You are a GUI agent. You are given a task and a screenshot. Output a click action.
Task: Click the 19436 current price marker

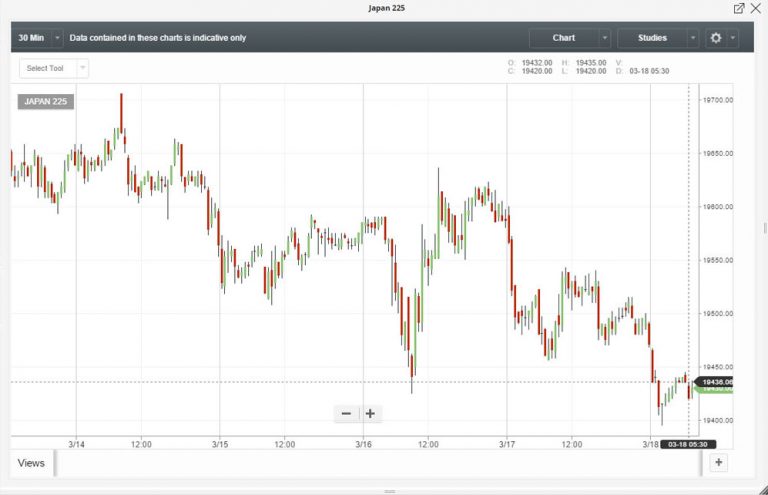(715, 381)
